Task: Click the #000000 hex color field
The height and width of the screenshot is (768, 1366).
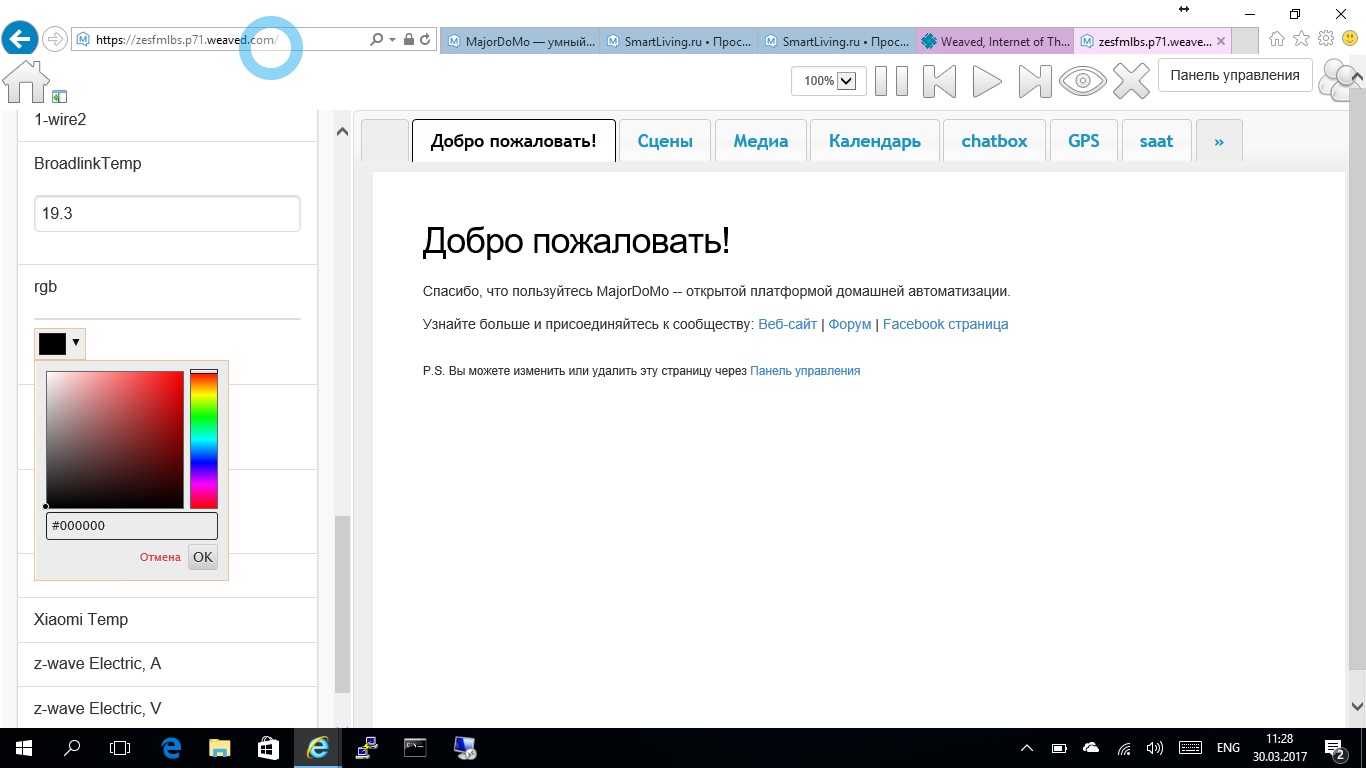Action: [131, 526]
